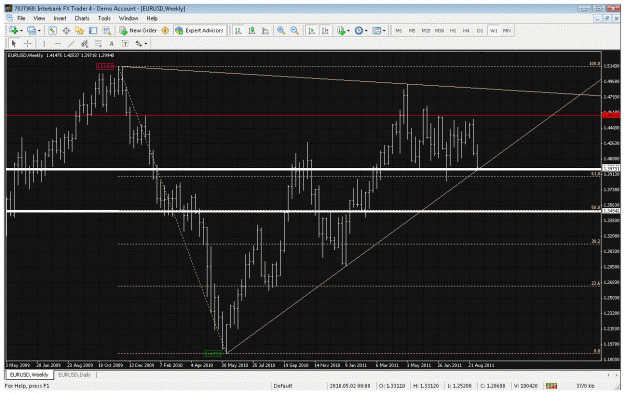
Task: Open the View menu
Action: tap(39, 18)
